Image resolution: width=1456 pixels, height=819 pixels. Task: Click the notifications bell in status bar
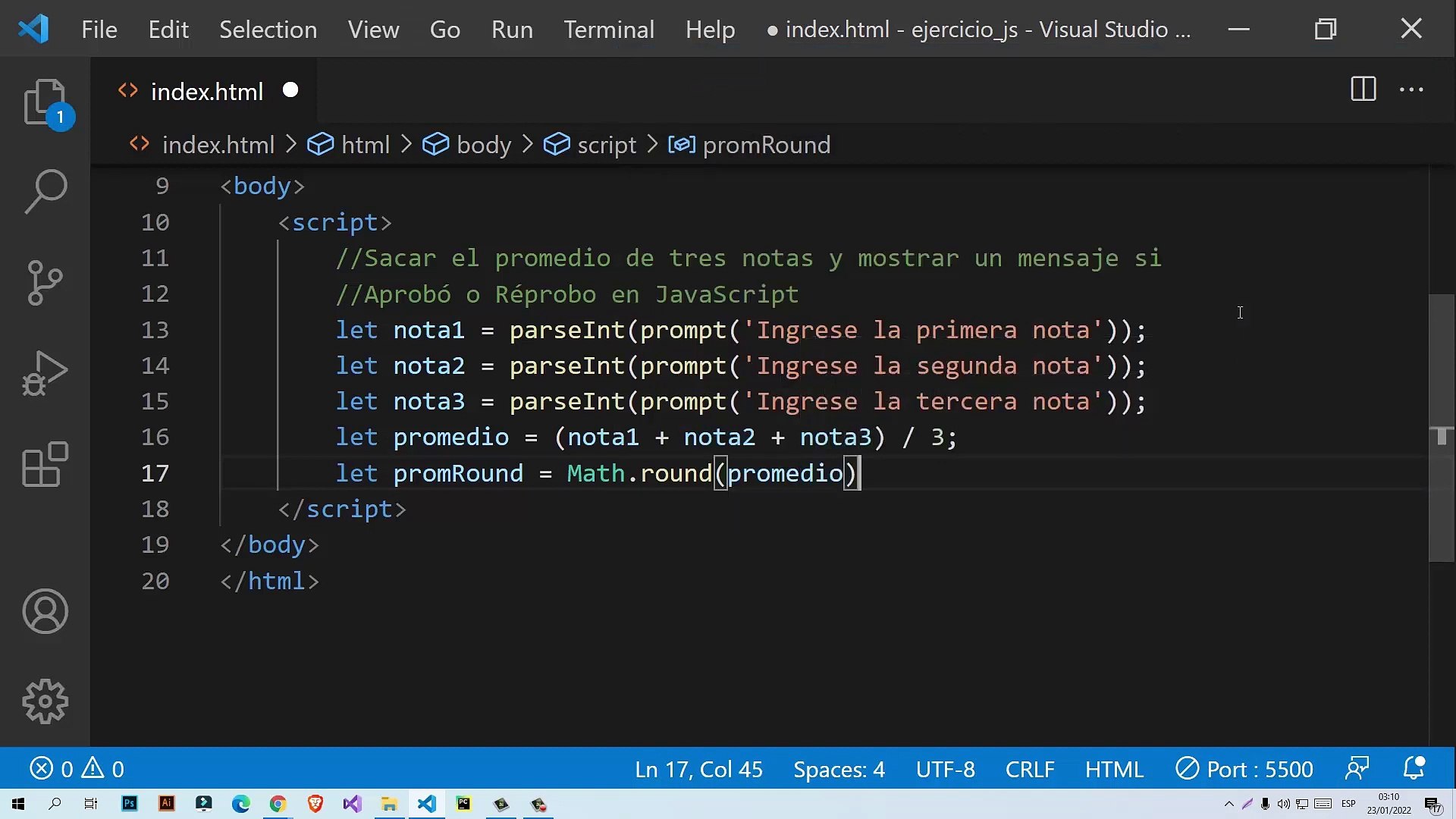pyautogui.click(x=1414, y=769)
